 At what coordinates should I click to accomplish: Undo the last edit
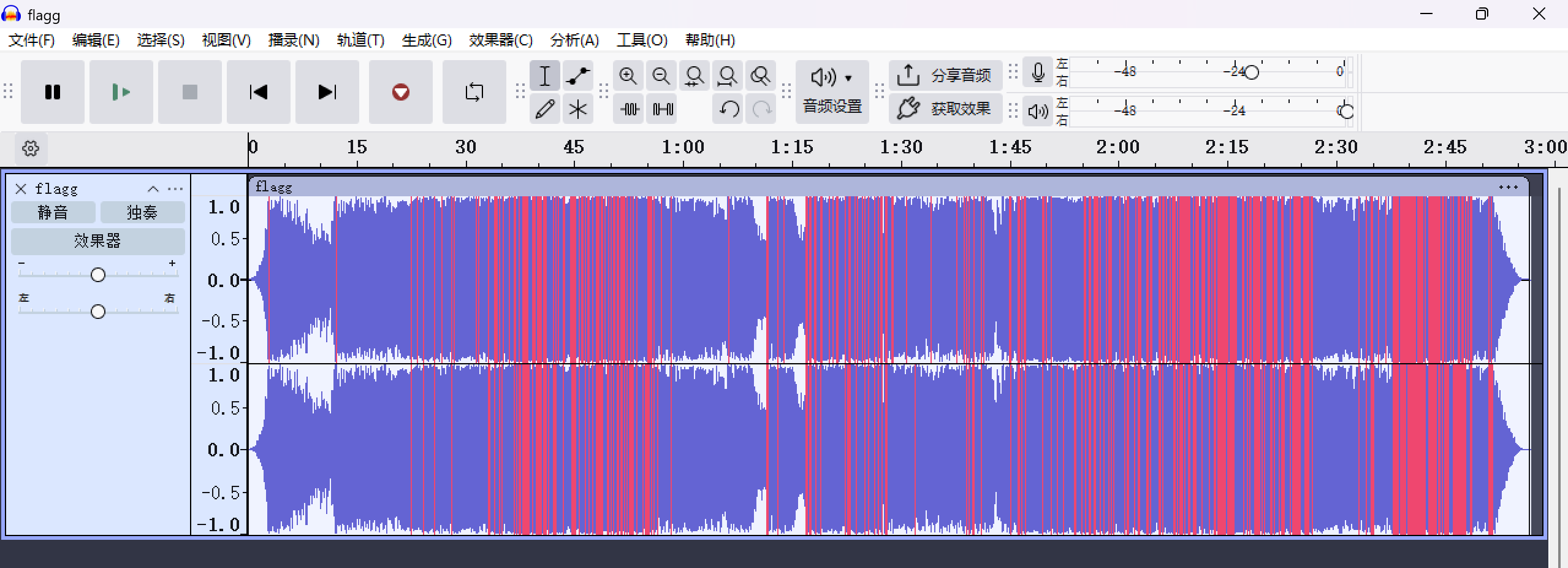729,109
